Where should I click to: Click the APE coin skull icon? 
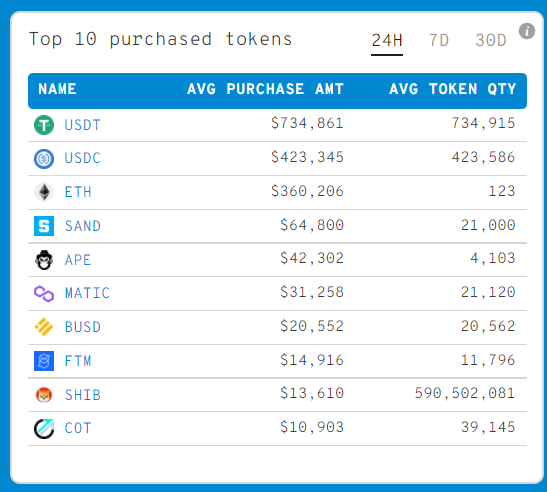point(44,260)
